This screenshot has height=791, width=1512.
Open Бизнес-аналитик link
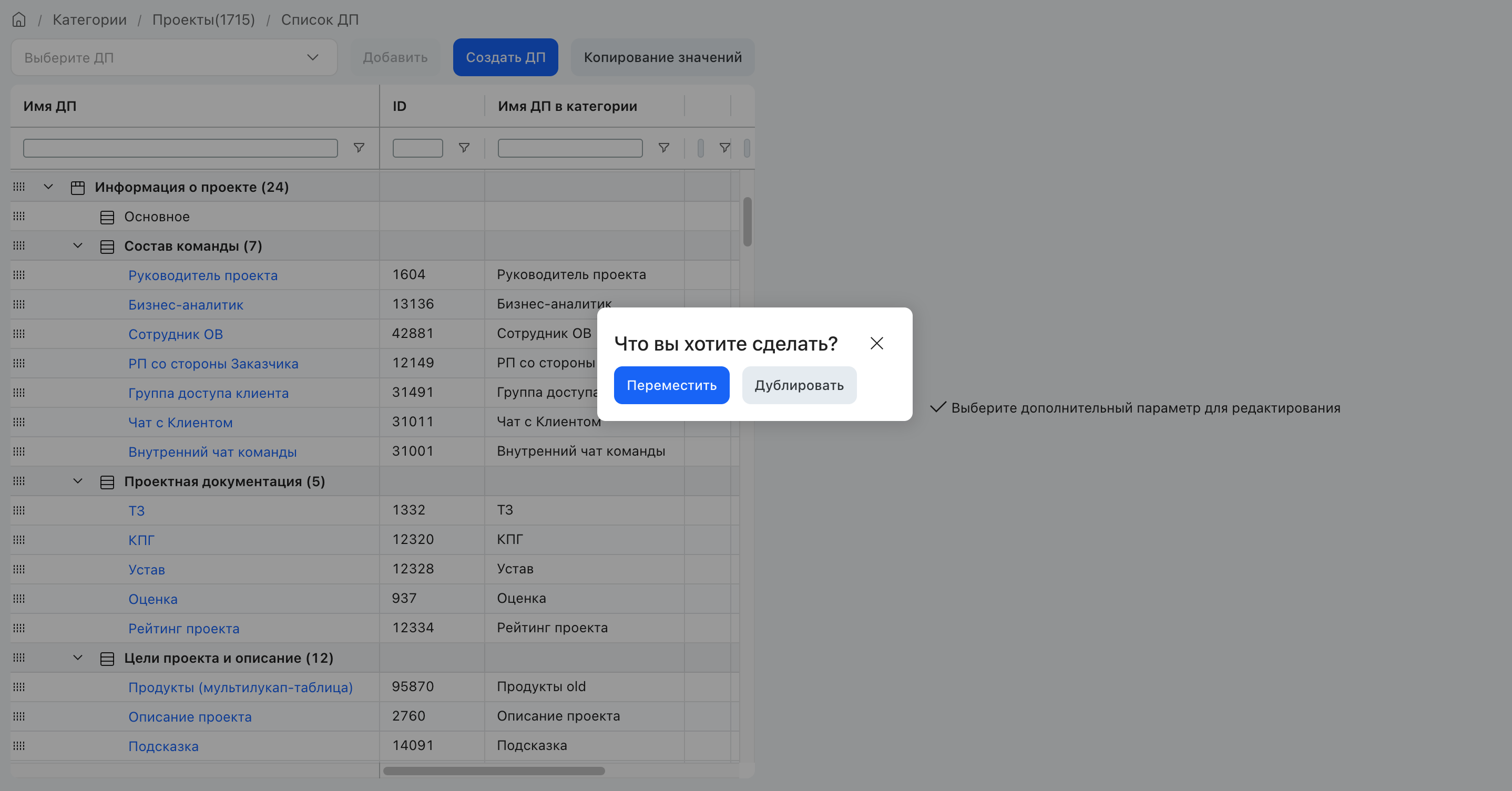point(186,304)
